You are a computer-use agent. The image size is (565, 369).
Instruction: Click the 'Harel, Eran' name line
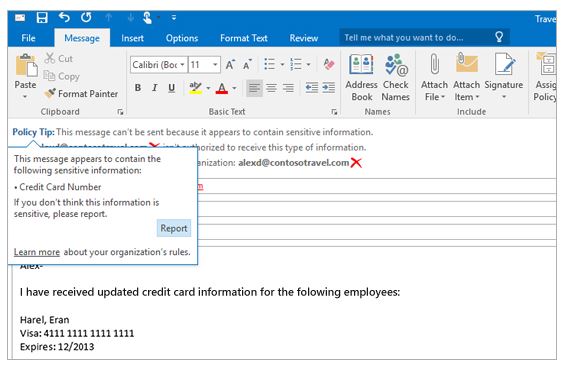click(x=44, y=320)
